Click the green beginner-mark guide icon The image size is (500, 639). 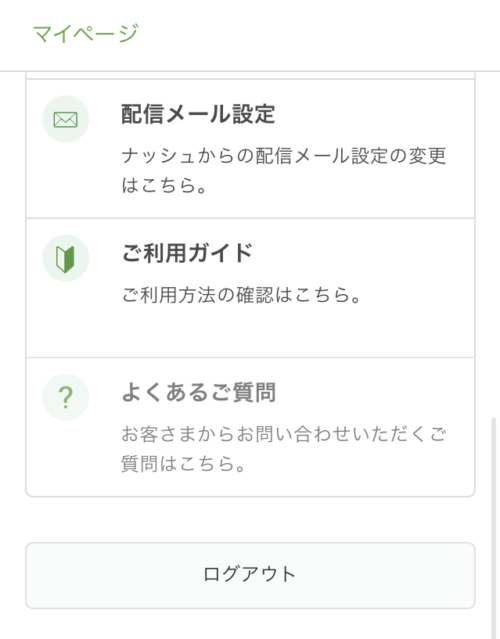66,258
